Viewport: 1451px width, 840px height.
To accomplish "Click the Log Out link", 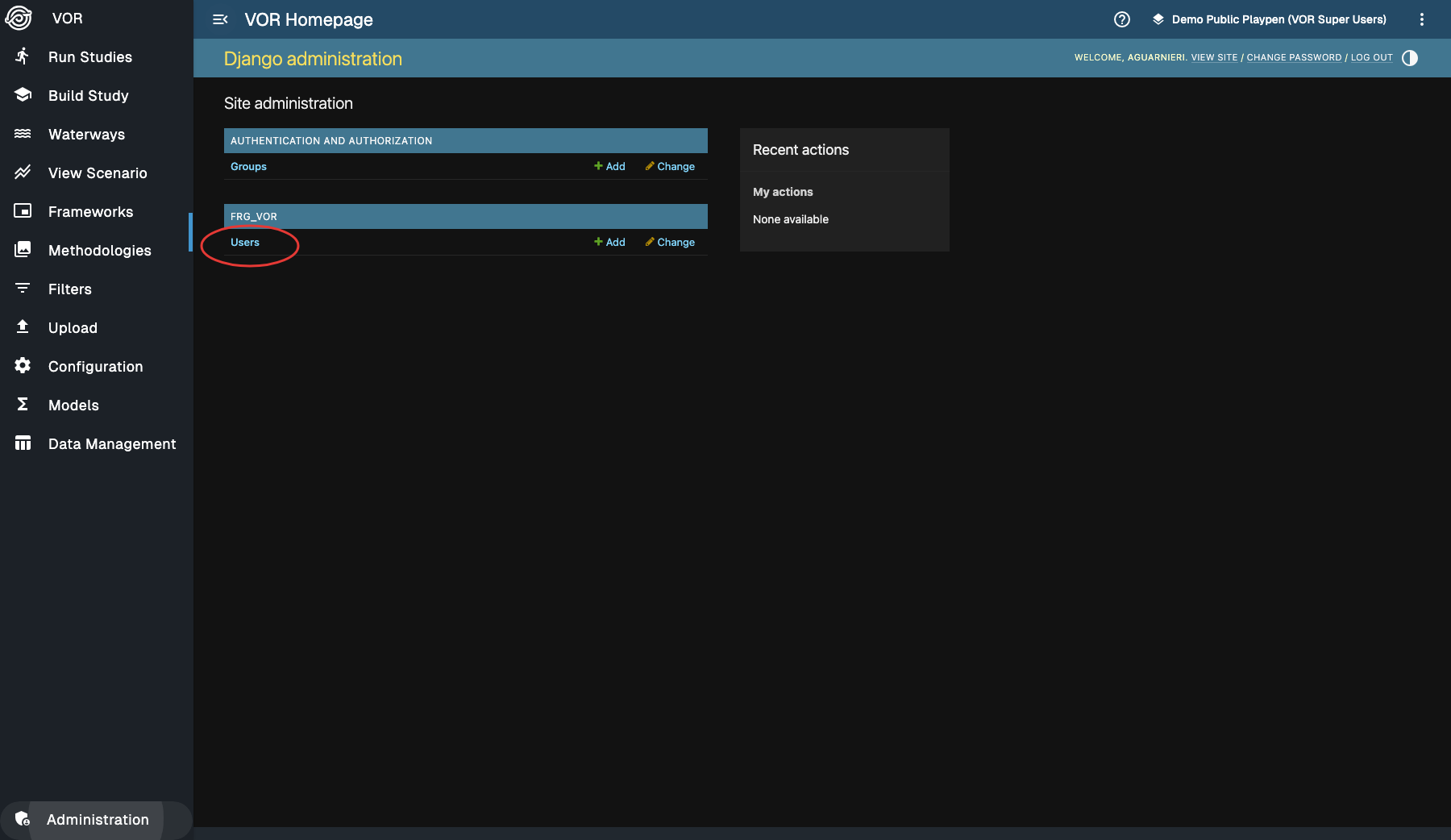I will pyautogui.click(x=1371, y=58).
